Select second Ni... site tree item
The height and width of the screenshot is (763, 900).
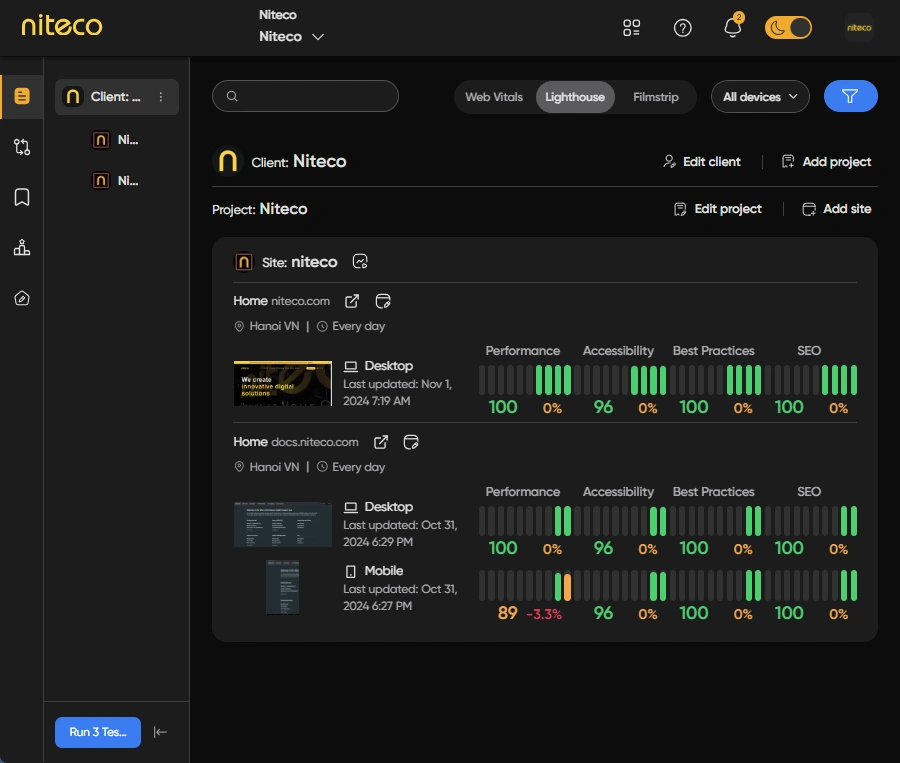pos(115,181)
